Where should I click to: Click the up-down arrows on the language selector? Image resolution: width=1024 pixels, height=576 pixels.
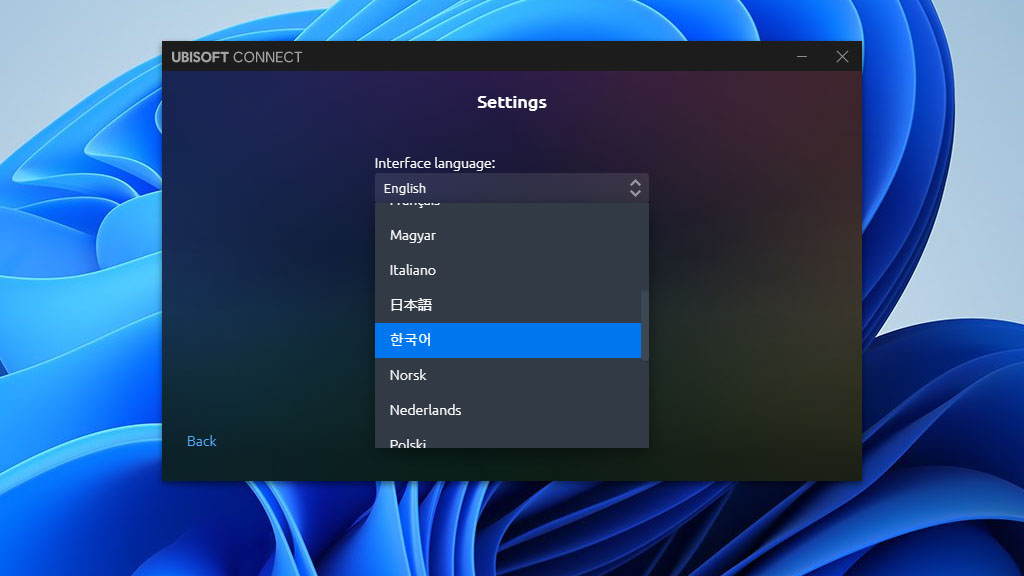635,188
